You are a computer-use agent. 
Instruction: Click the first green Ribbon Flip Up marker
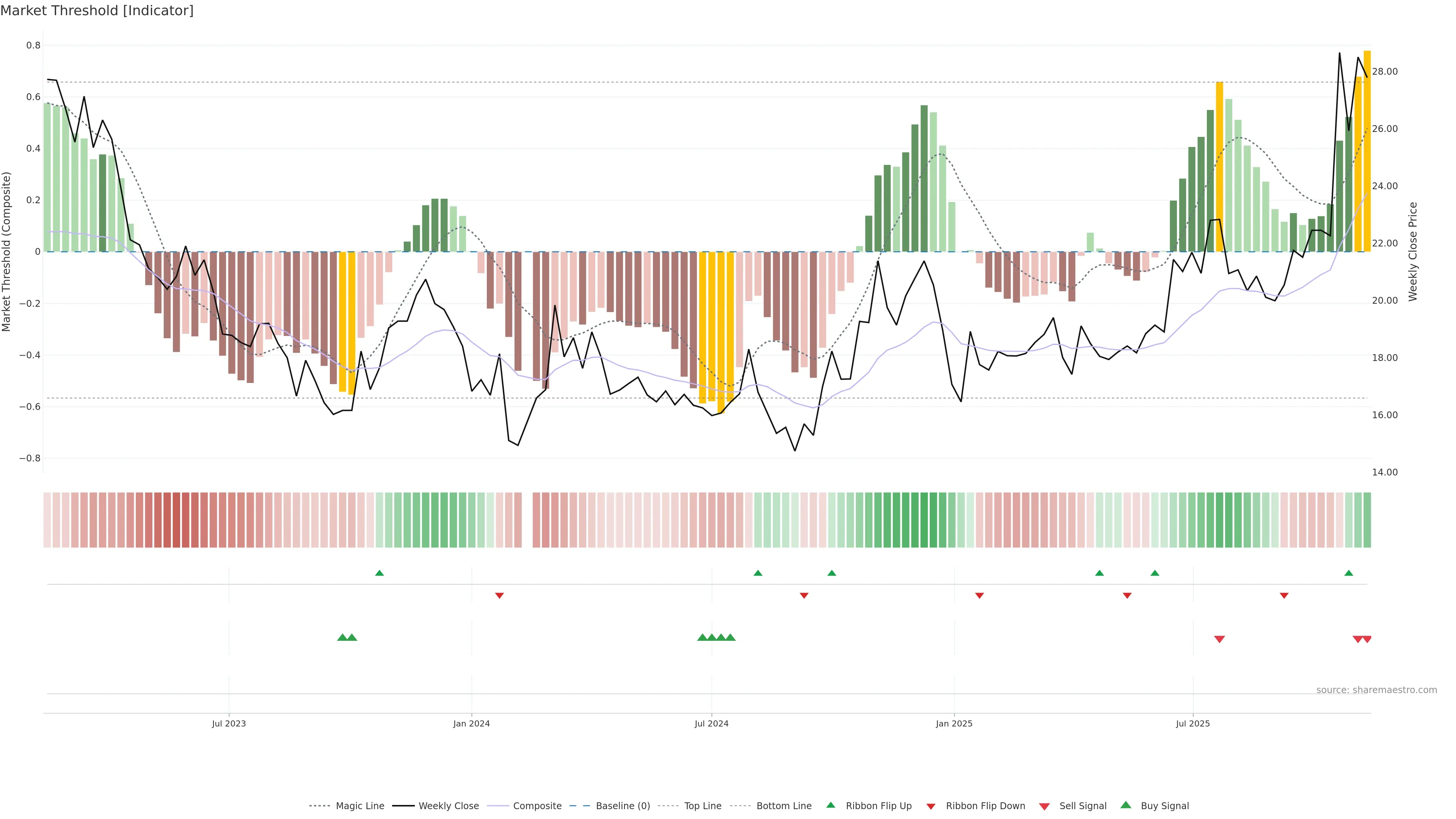pos(379,573)
